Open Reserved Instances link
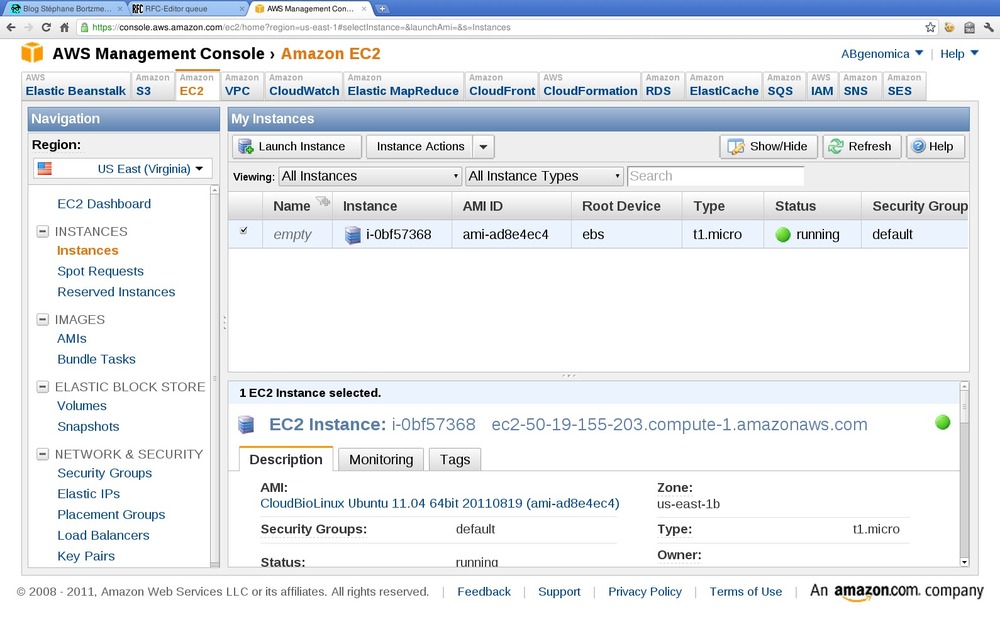Screen dimensions: 1000x624 116,292
